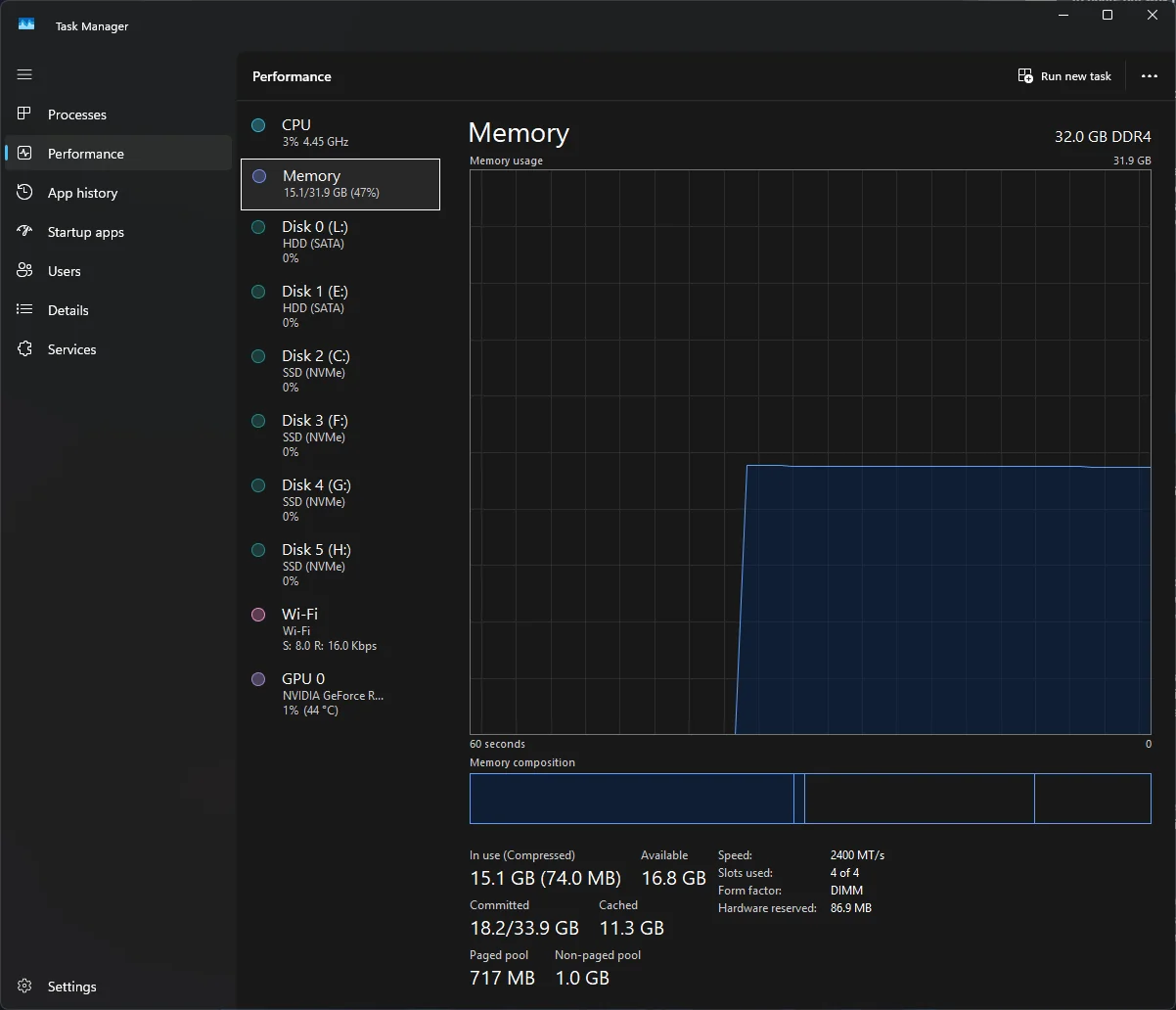This screenshot has width=1176, height=1010.
Task: Click the Details list icon
Action: coord(24,310)
